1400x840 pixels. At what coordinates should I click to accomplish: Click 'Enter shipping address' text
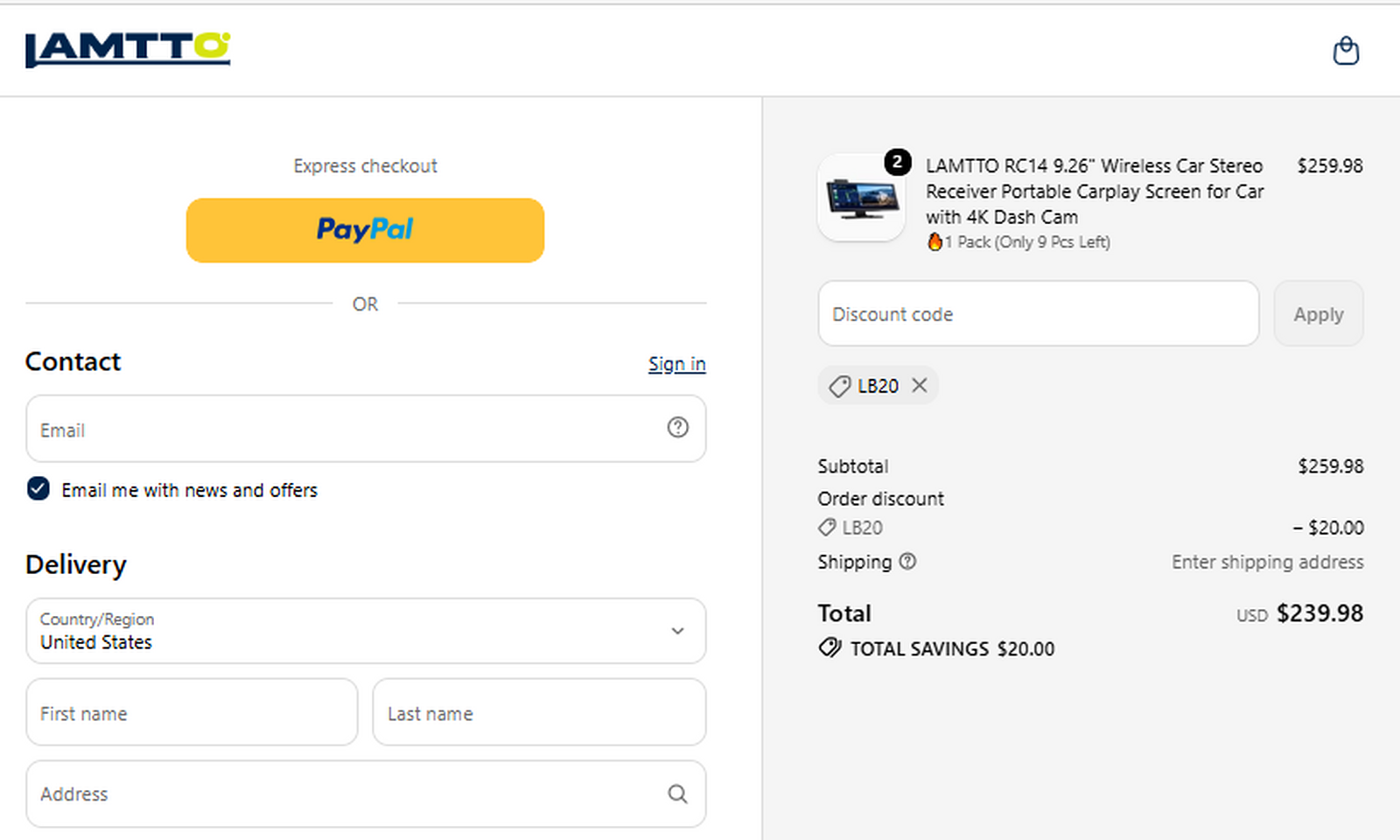click(x=1267, y=562)
